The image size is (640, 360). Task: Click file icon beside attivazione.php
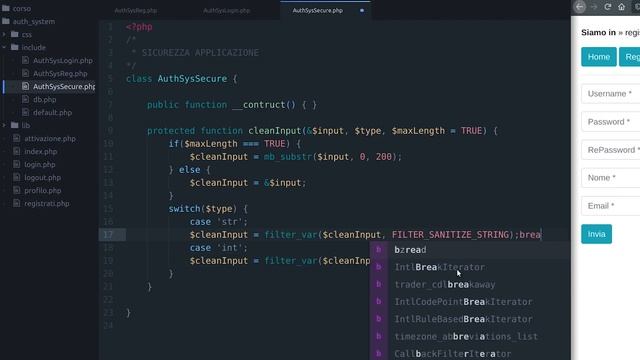(x=16, y=139)
